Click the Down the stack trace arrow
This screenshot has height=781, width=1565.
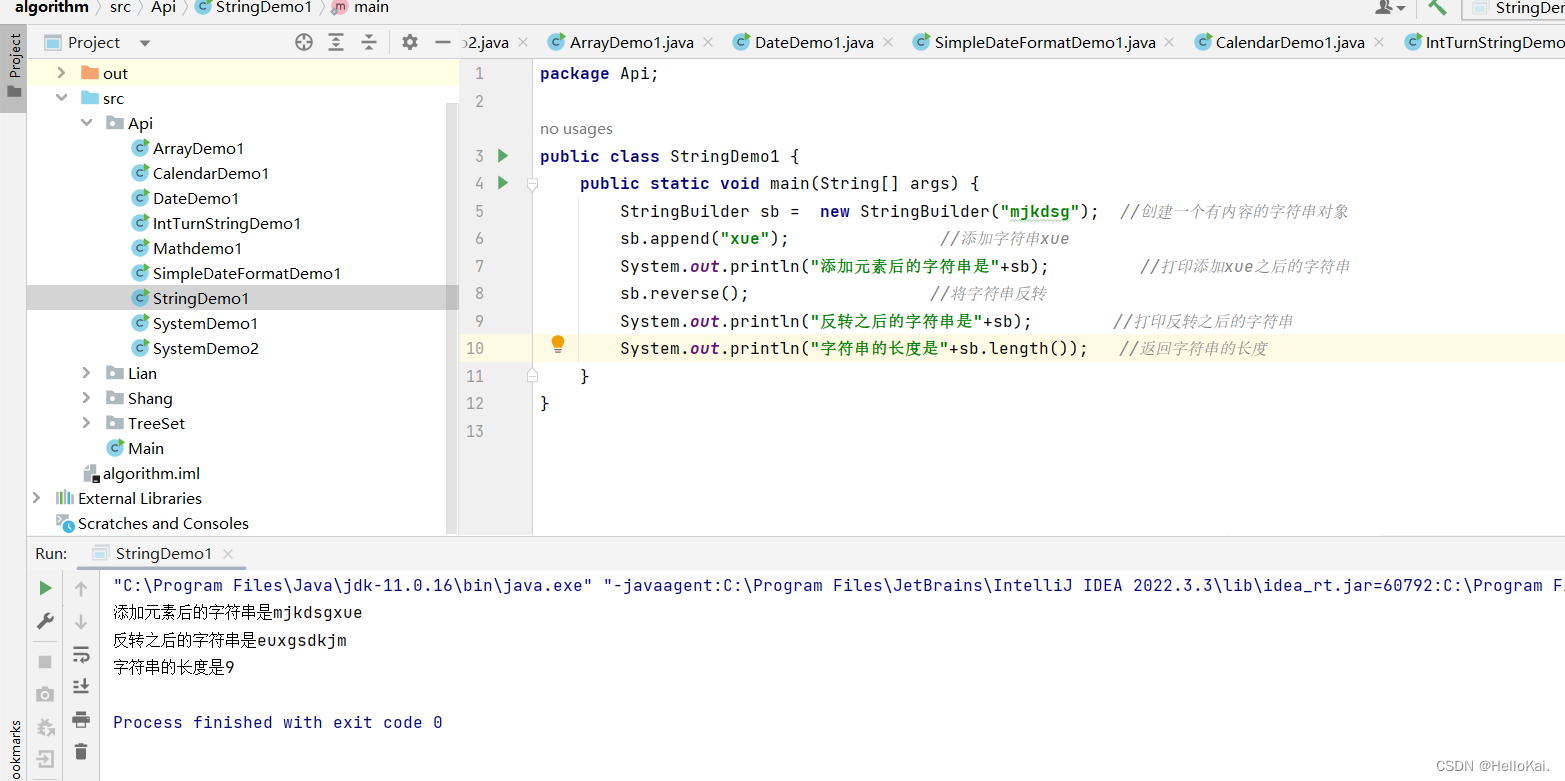click(x=81, y=621)
